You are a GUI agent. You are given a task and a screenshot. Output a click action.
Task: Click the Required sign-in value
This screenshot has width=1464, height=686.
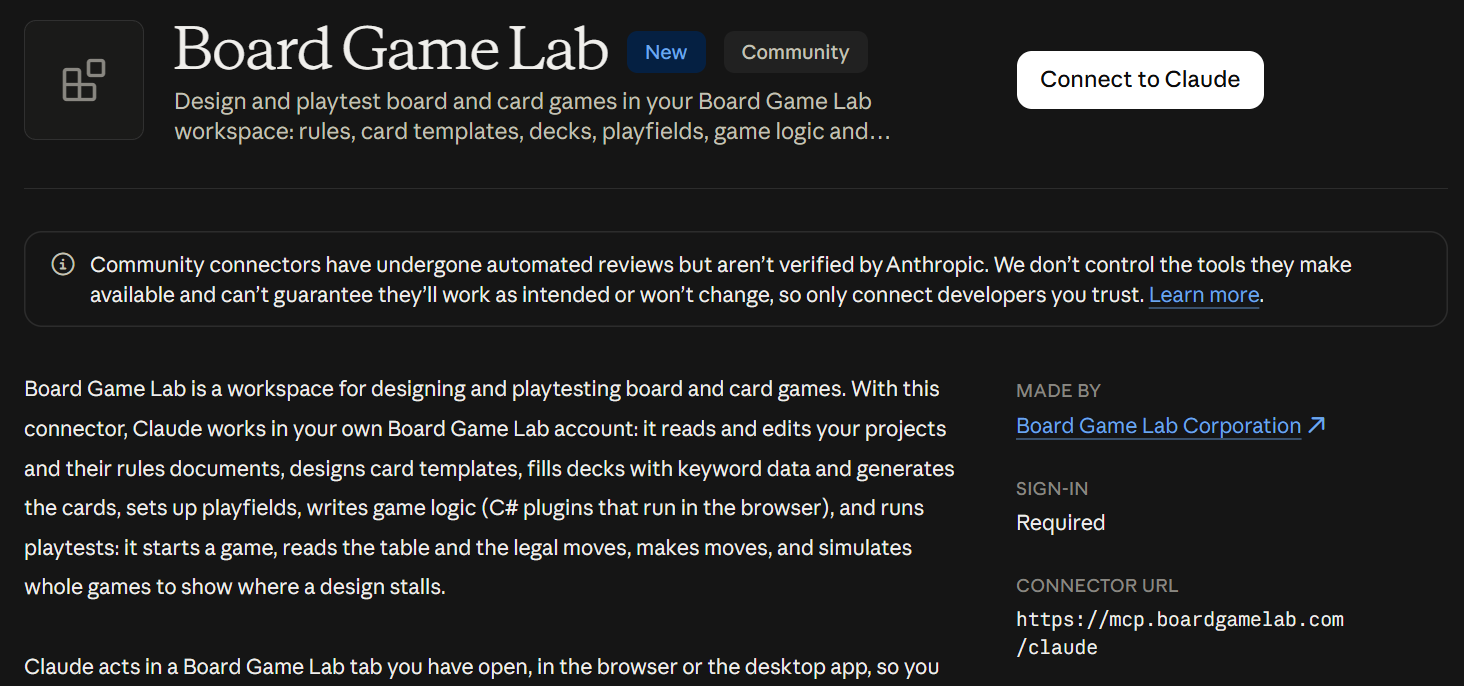pos(1061,523)
